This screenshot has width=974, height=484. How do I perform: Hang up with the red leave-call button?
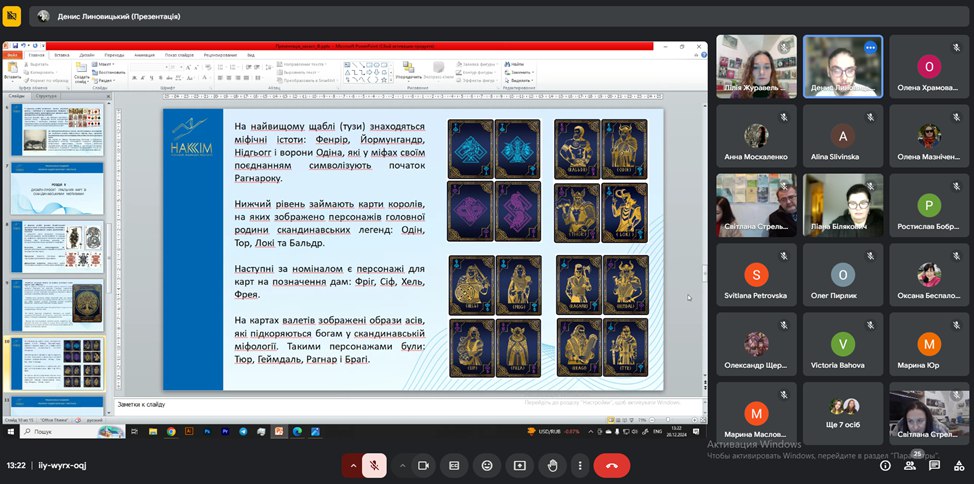tap(611, 465)
